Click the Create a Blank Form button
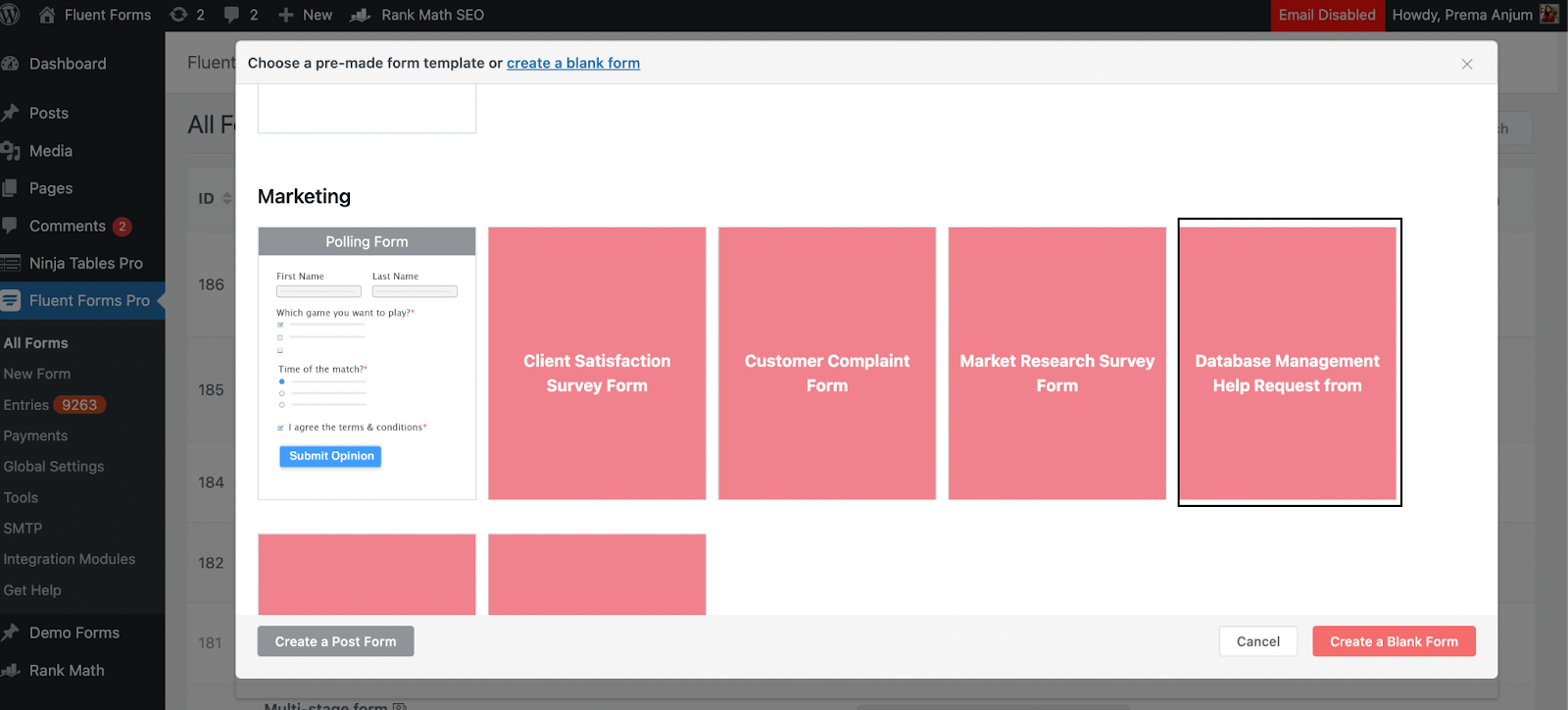 [x=1394, y=641]
